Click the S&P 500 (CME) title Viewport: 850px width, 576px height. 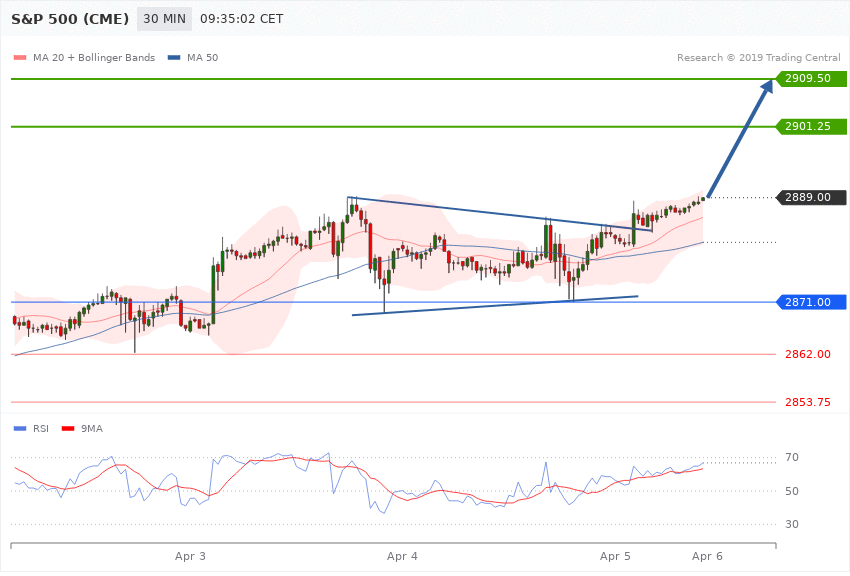(x=70, y=19)
